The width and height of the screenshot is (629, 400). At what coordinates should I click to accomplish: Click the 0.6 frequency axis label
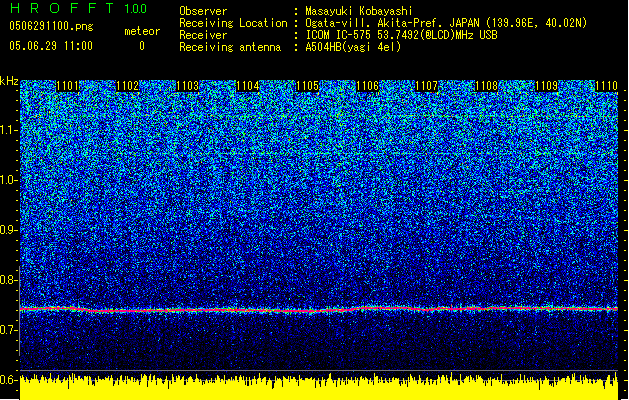point(9,380)
